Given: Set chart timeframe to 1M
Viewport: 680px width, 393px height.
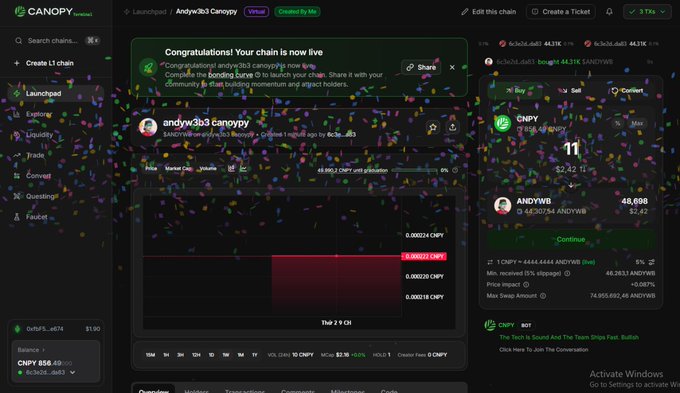Looking at the screenshot, I should (x=241, y=355).
